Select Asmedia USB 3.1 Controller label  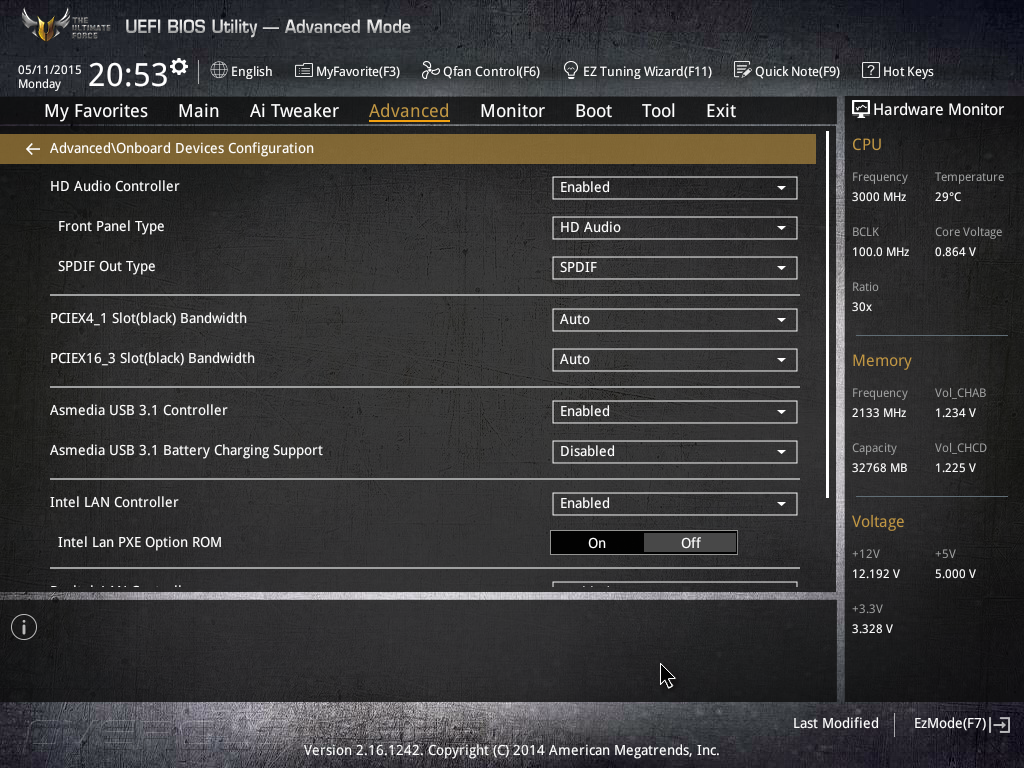pyautogui.click(x=138, y=410)
